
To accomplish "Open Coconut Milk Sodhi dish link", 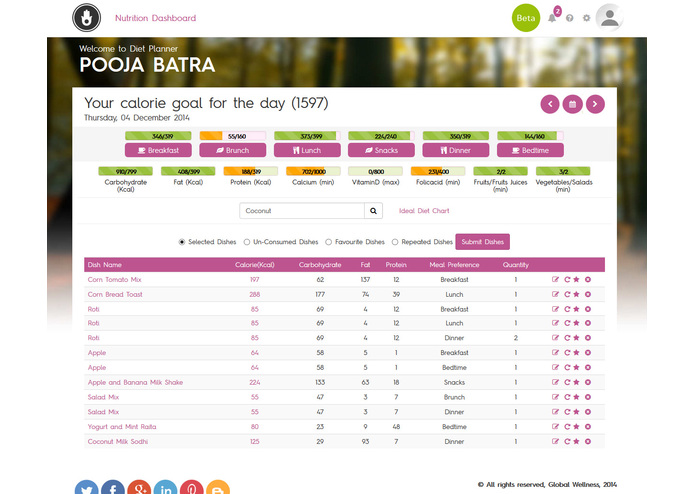I will pyautogui.click(x=118, y=442).
